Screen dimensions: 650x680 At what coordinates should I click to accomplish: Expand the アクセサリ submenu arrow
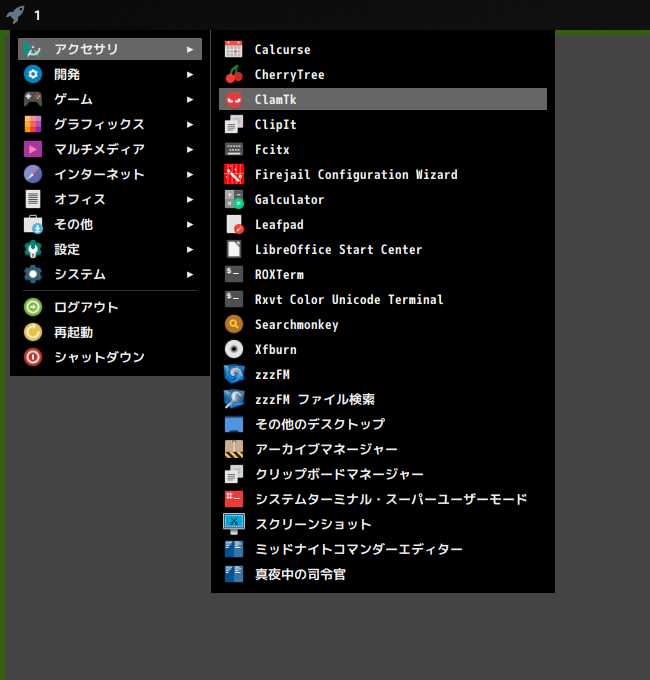(x=190, y=49)
